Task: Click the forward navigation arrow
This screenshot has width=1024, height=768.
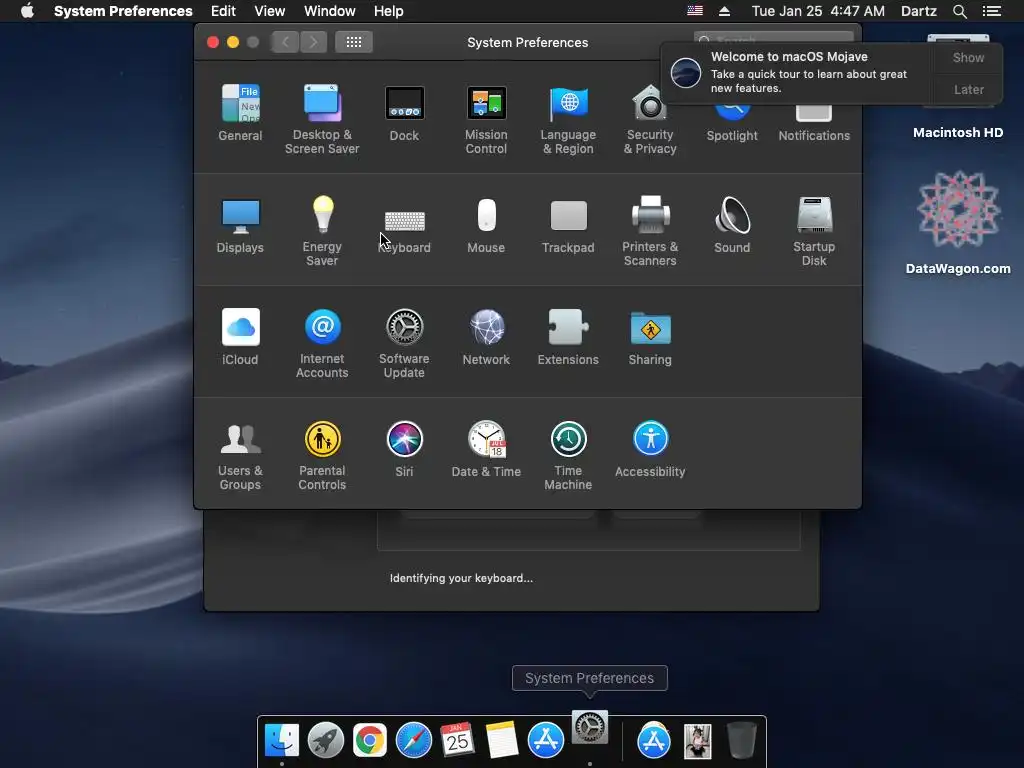Action: tap(313, 42)
